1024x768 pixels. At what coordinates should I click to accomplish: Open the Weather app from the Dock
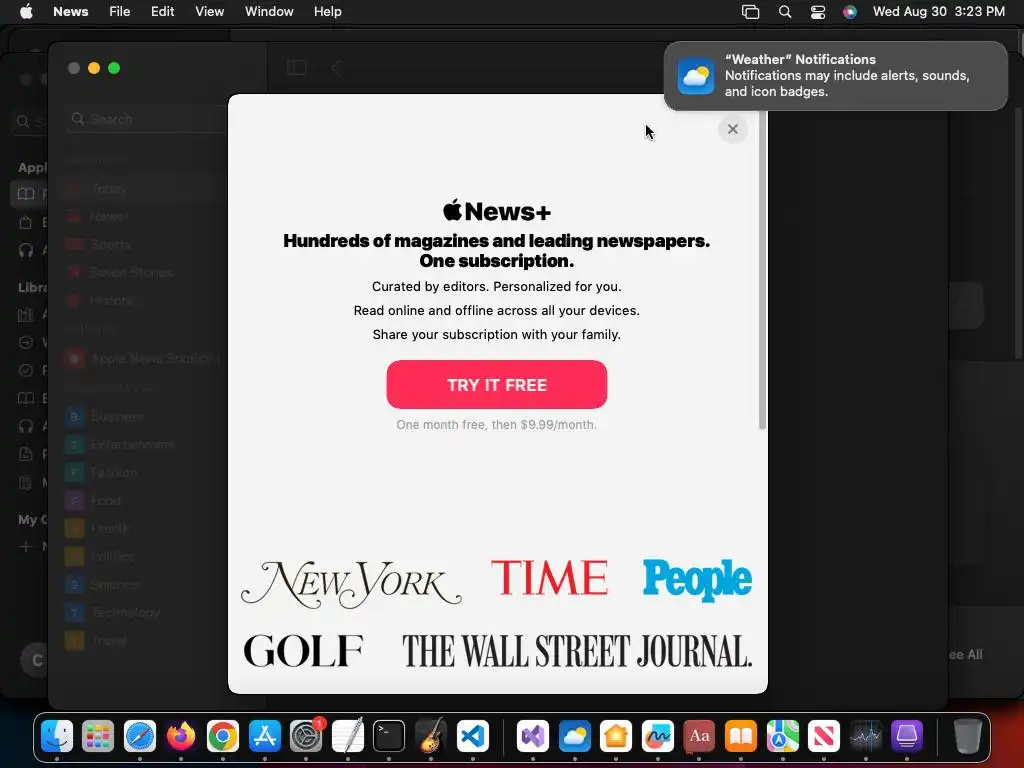[575, 737]
